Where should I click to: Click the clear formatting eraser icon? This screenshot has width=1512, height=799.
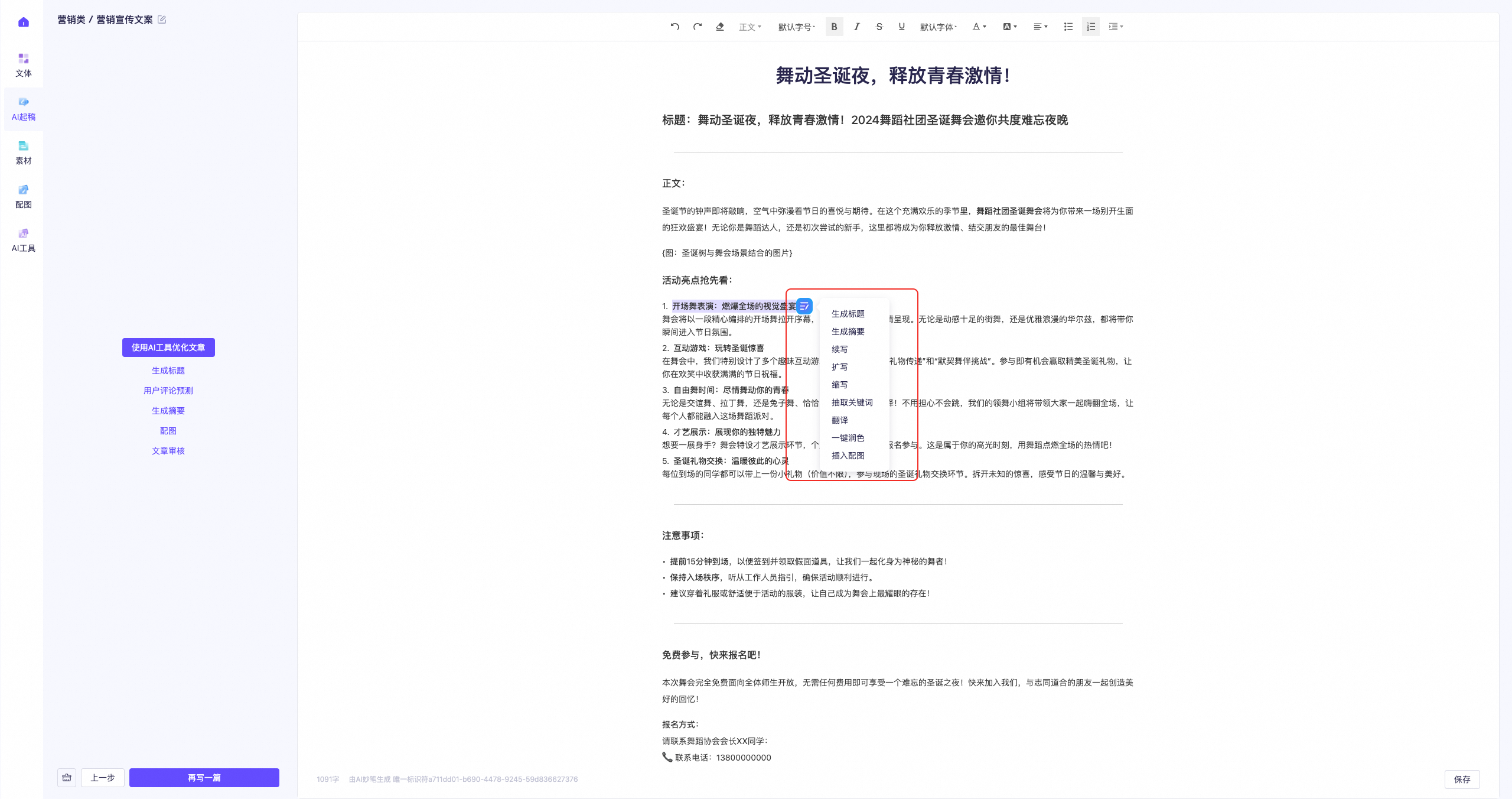coord(720,27)
